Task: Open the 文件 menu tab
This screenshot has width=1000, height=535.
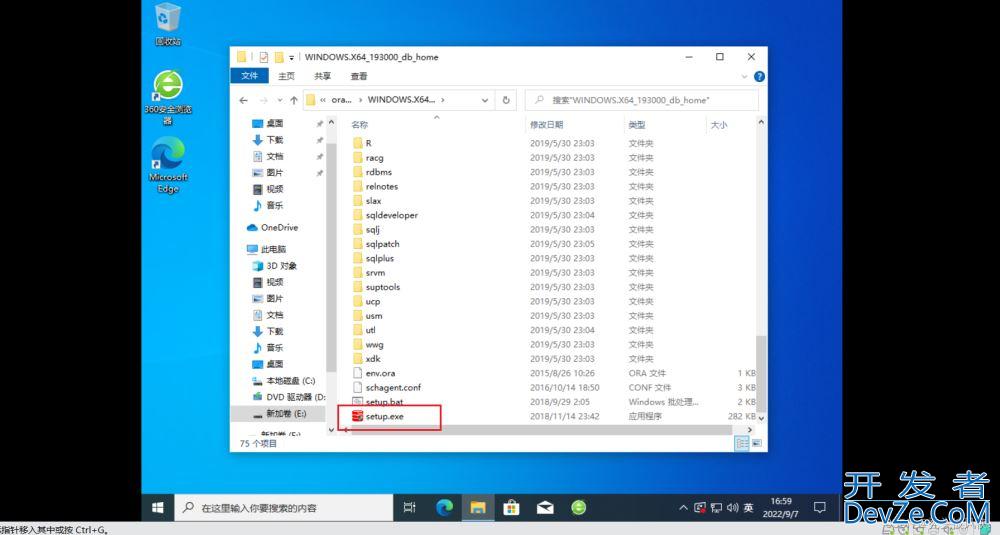Action: pos(249,76)
